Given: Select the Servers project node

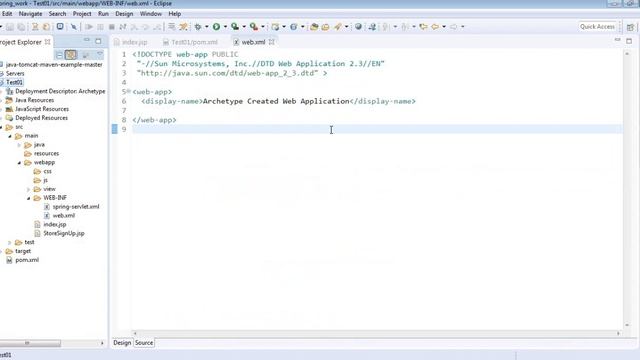Looking at the screenshot, I should [x=15, y=74].
